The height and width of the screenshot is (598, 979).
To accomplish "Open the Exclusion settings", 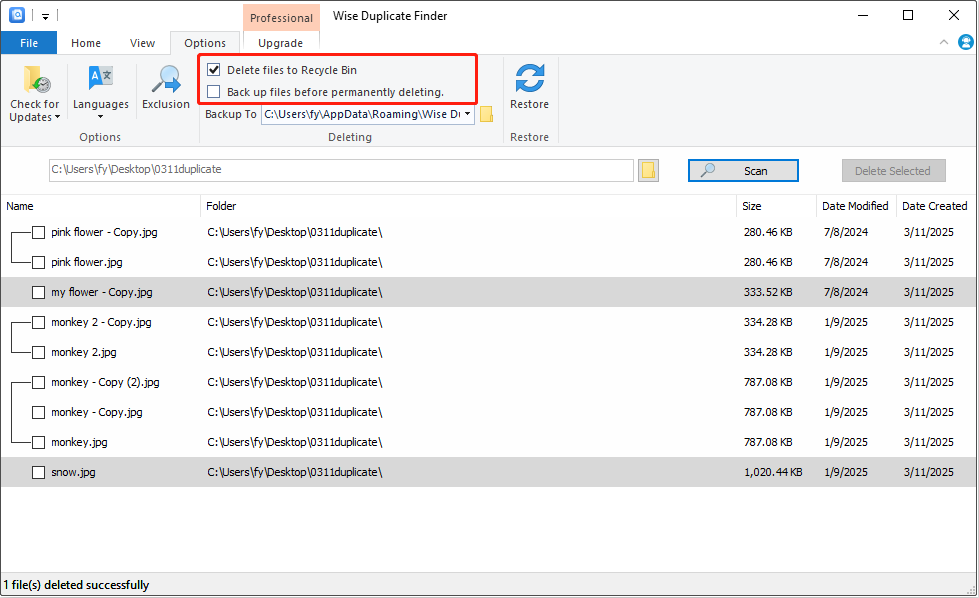I will 165,88.
